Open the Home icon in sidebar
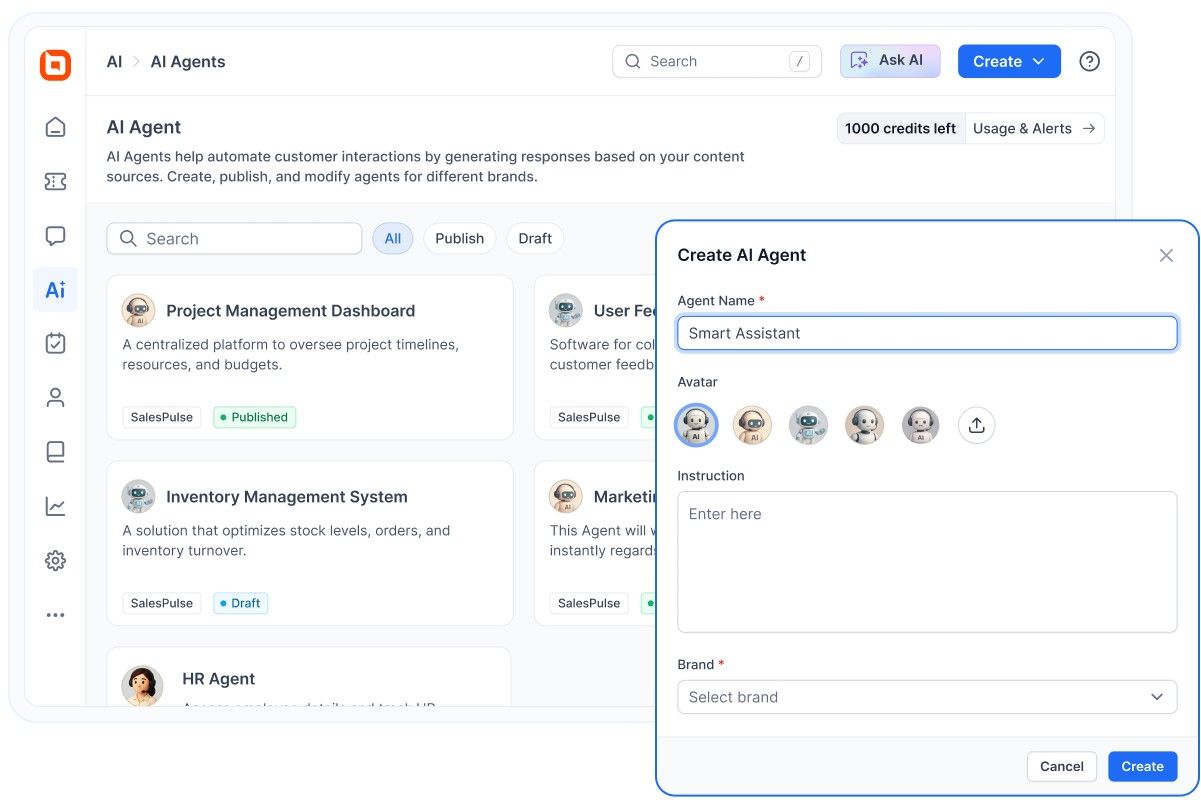1201x800 pixels. point(56,127)
